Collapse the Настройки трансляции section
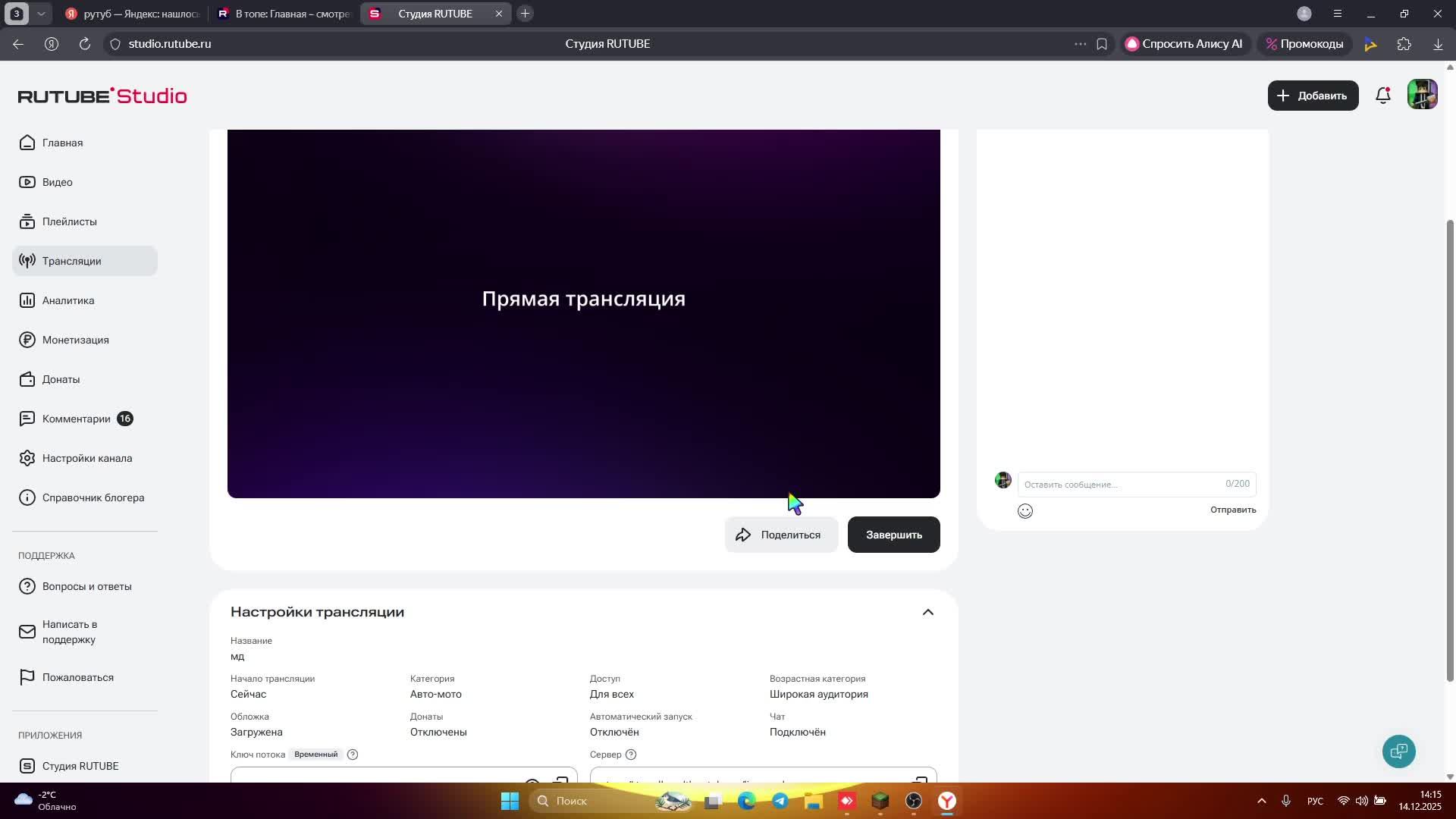This screenshot has width=1456, height=819. click(927, 612)
